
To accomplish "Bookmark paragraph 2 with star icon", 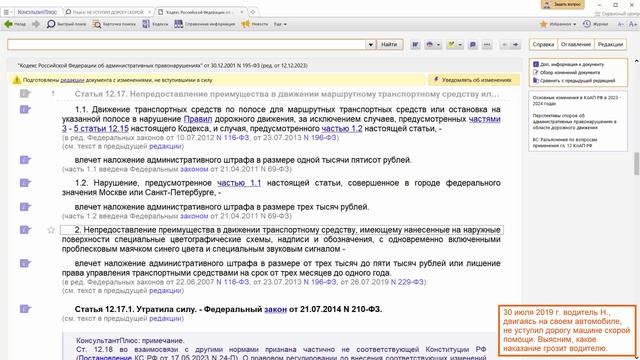I will point(51,230).
